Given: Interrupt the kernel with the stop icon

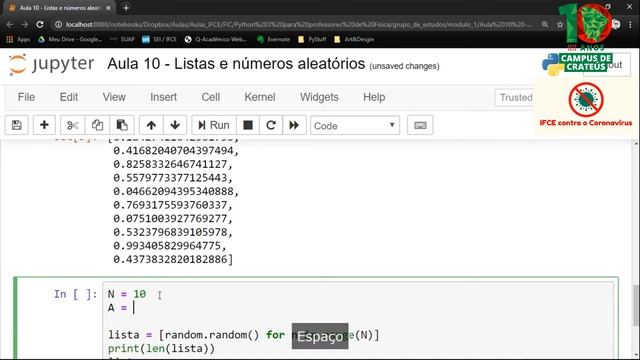Looking at the screenshot, I should pos(248,125).
